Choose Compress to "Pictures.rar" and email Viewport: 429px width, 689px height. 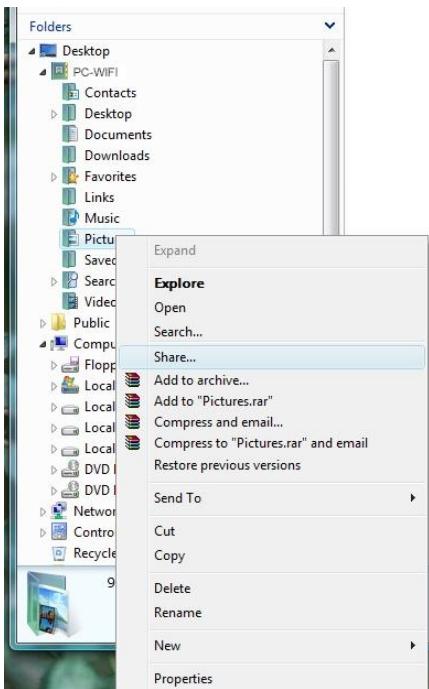[273, 443]
